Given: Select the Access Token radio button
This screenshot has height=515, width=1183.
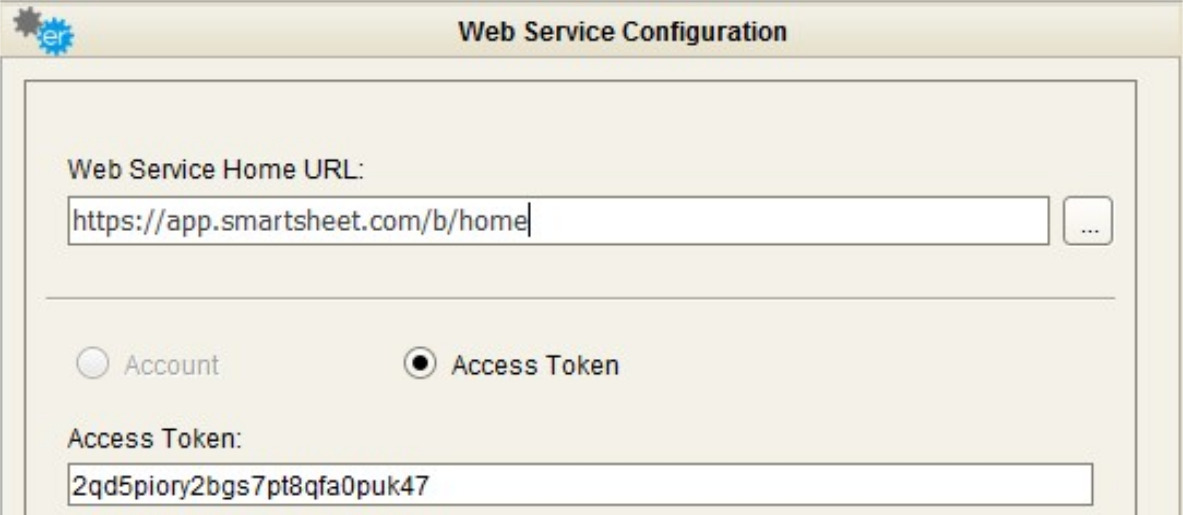Looking at the screenshot, I should point(418,365).
